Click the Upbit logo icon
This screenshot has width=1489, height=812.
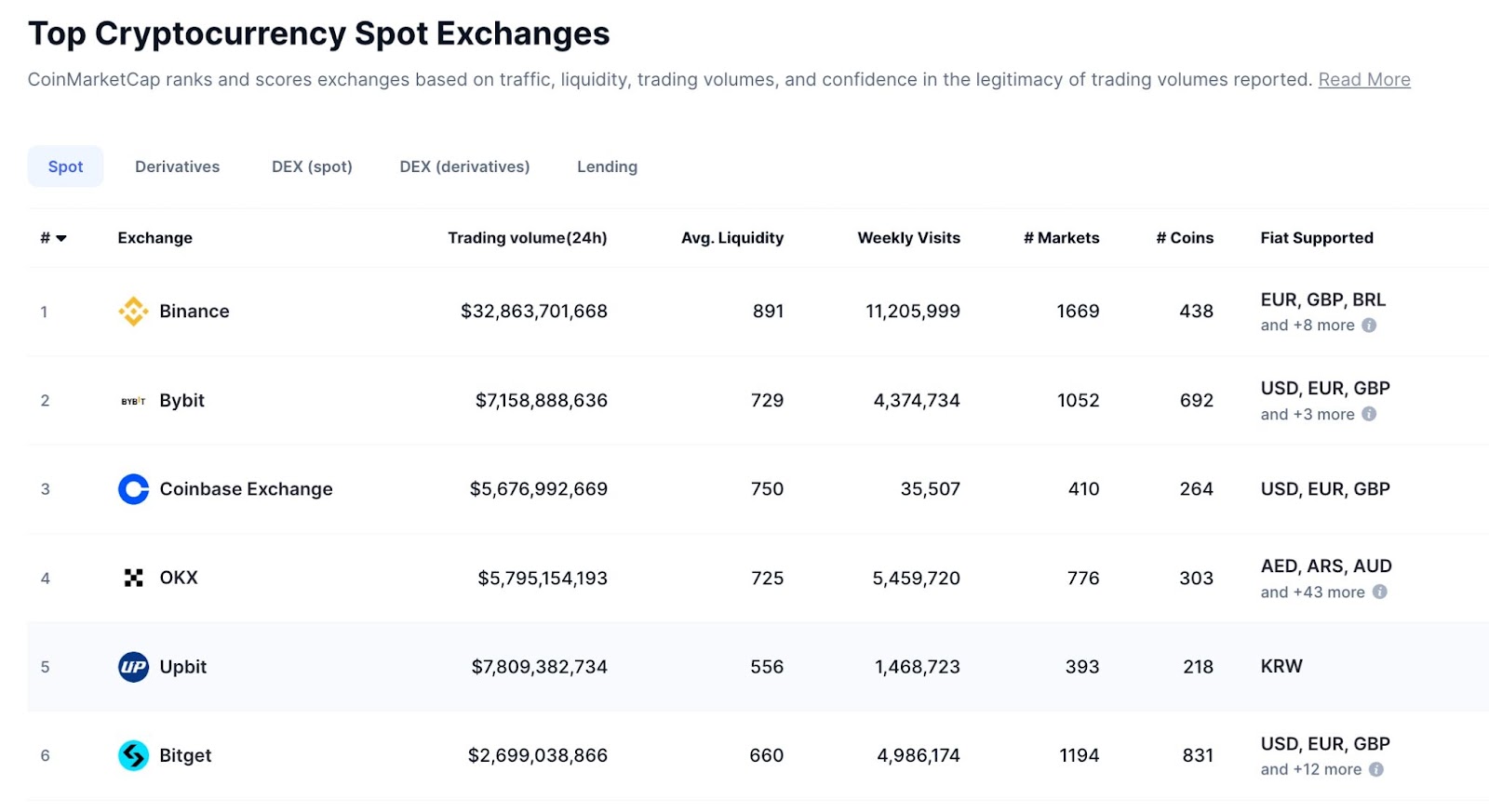click(x=133, y=667)
